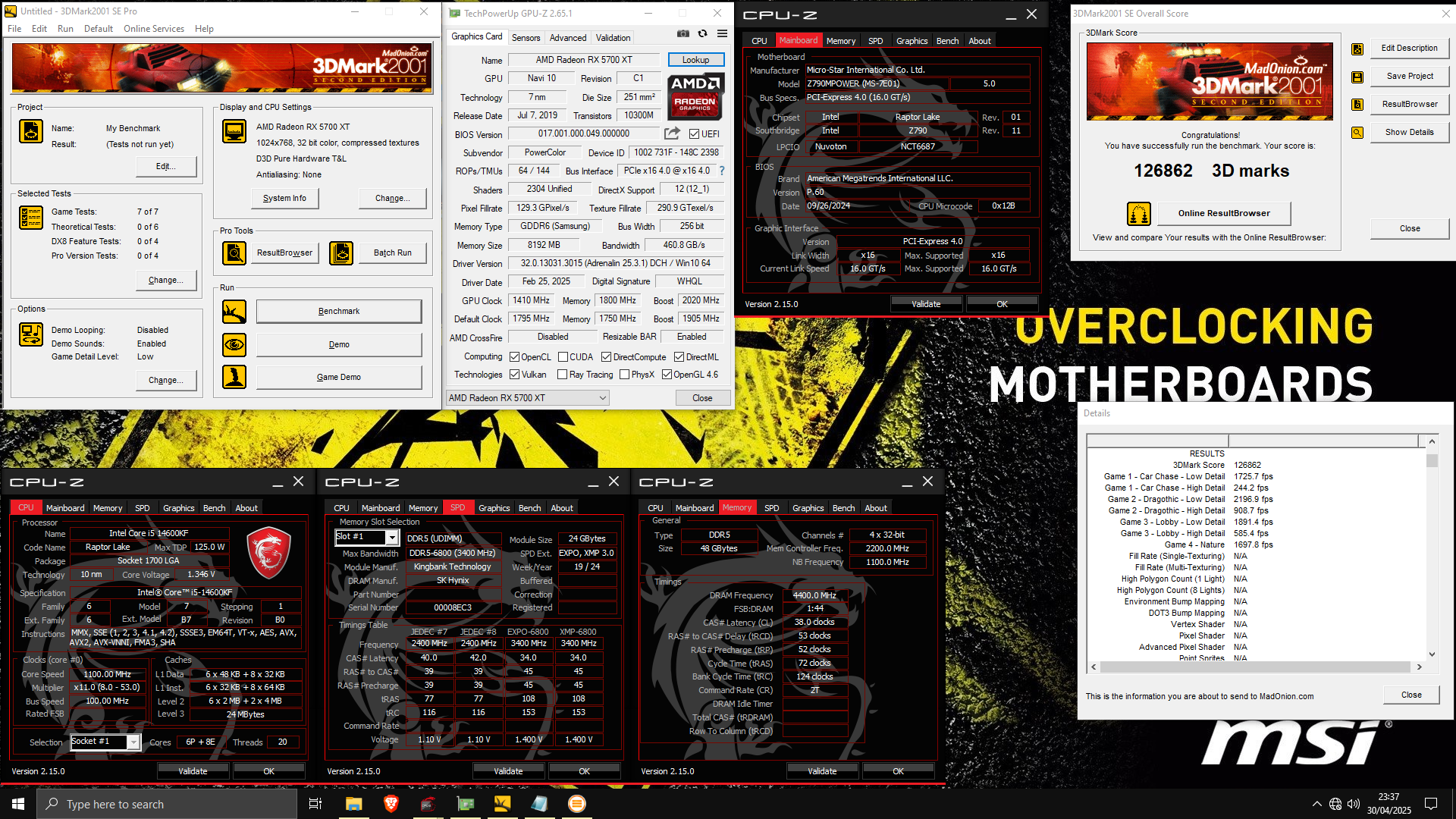Open the GPU selector dropdown in GPU-Z
The image size is (1456, 819).
[528, 398]
